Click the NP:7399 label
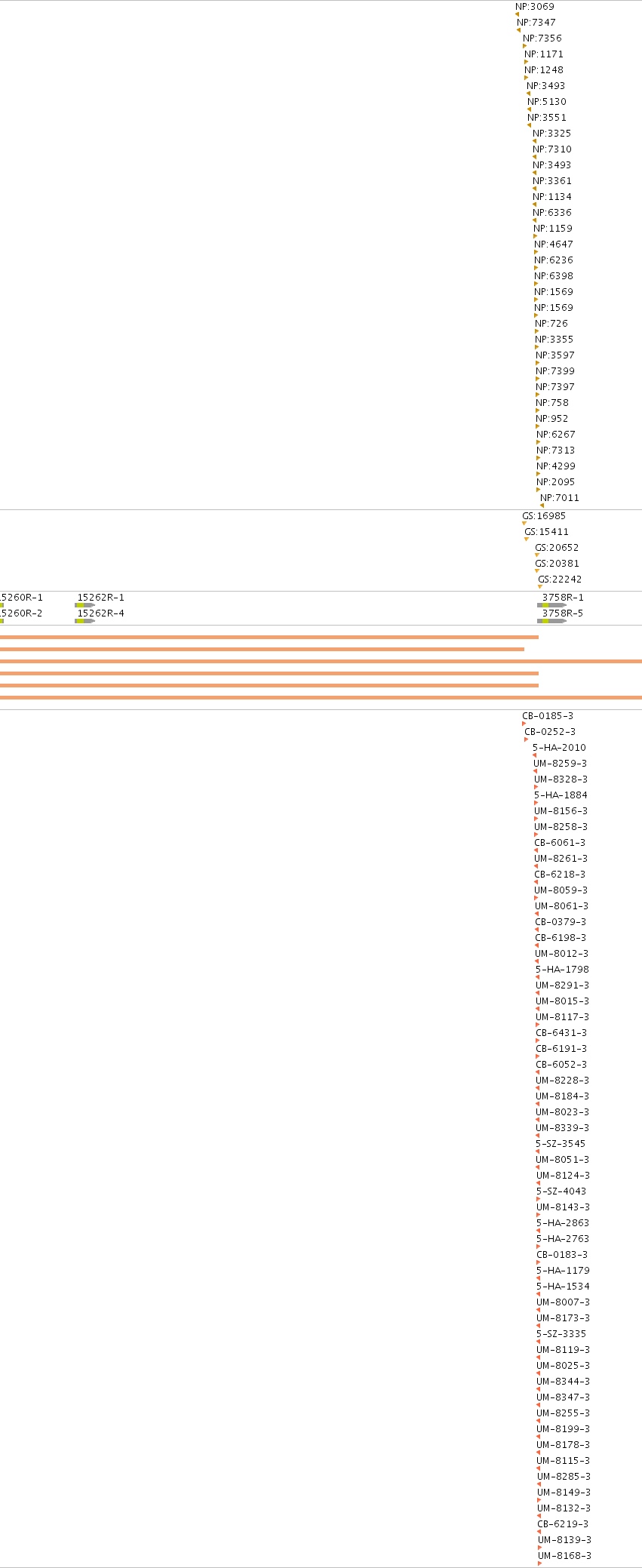 point(555,371)
